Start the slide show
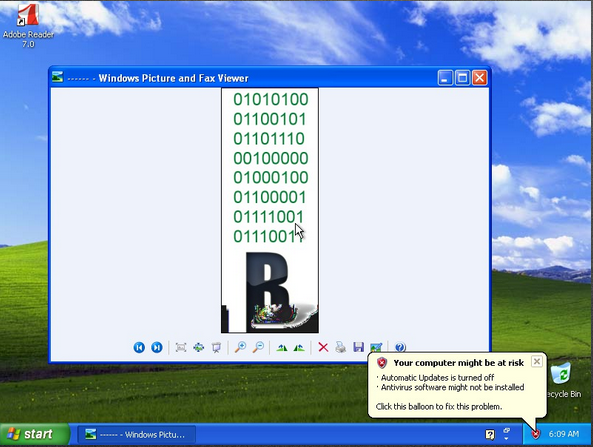This screenshot has height=447, width=593. click(216, 347)
